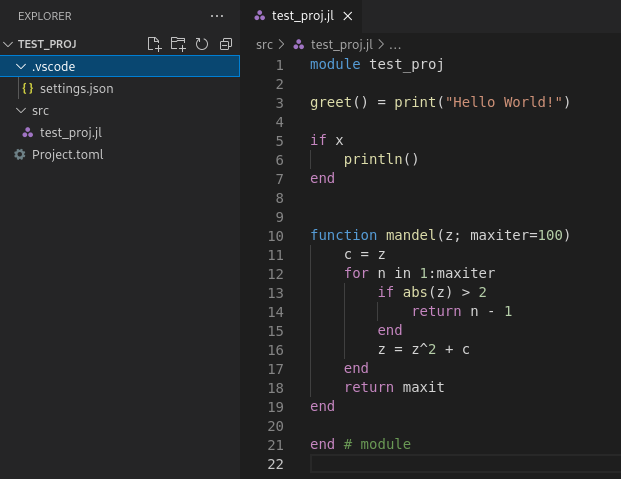
Task: Click line number 10 in the gutter
Action: tap(275, 236)
